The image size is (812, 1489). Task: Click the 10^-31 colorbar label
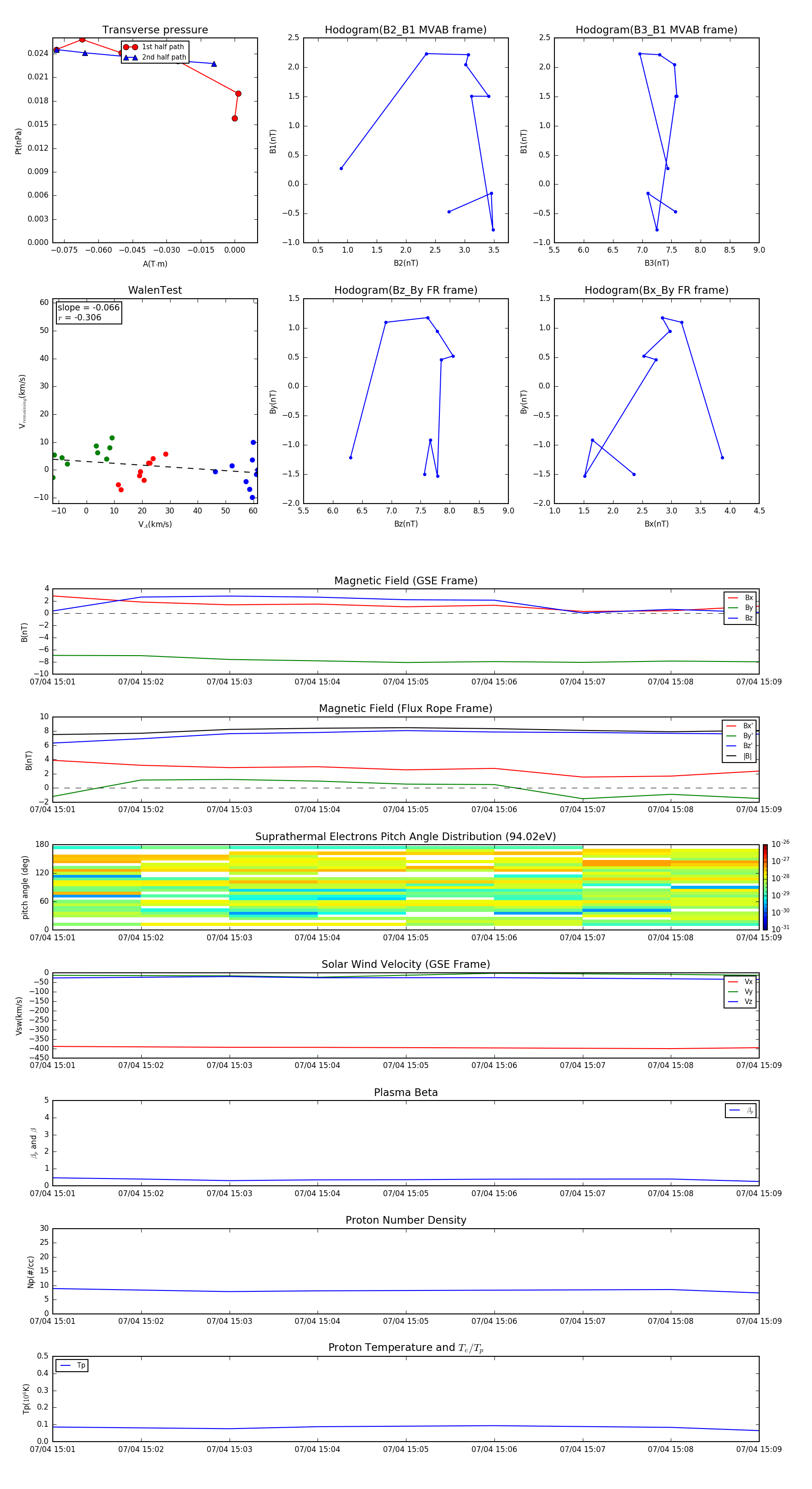point(780,929)
